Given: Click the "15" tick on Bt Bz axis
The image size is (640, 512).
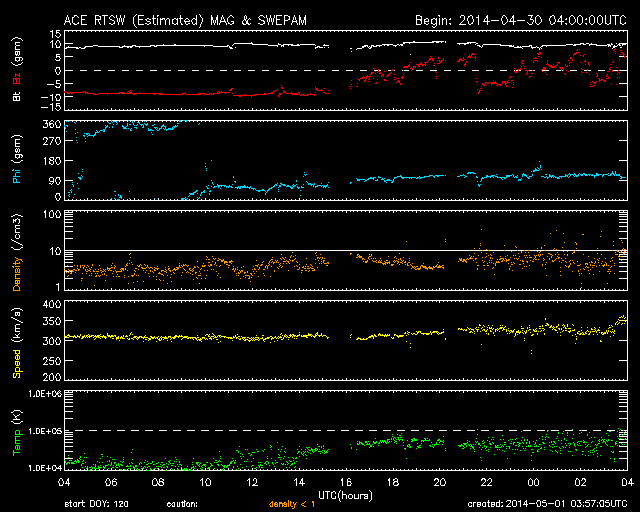Looking at the screenshot, I should [56, 34].
